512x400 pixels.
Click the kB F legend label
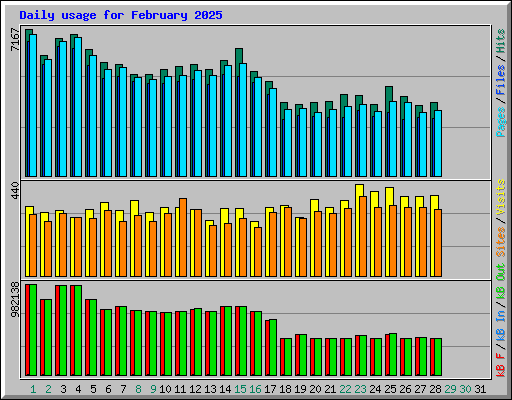(x=501, y=365)
